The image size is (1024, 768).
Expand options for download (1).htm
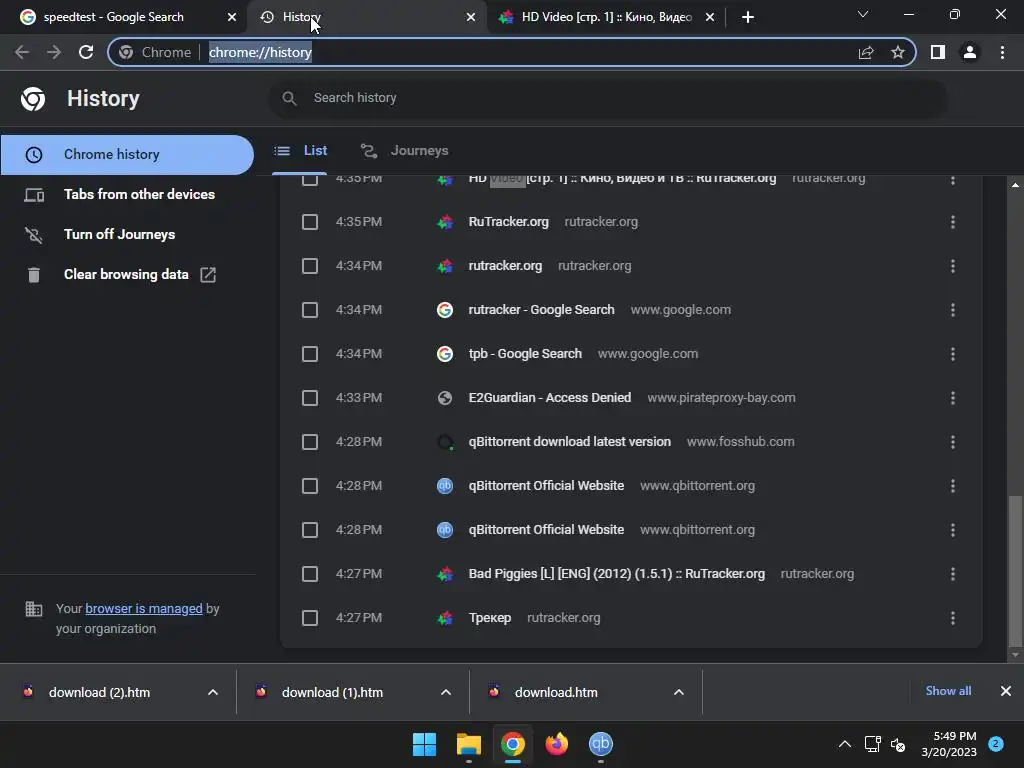point(446,692)
